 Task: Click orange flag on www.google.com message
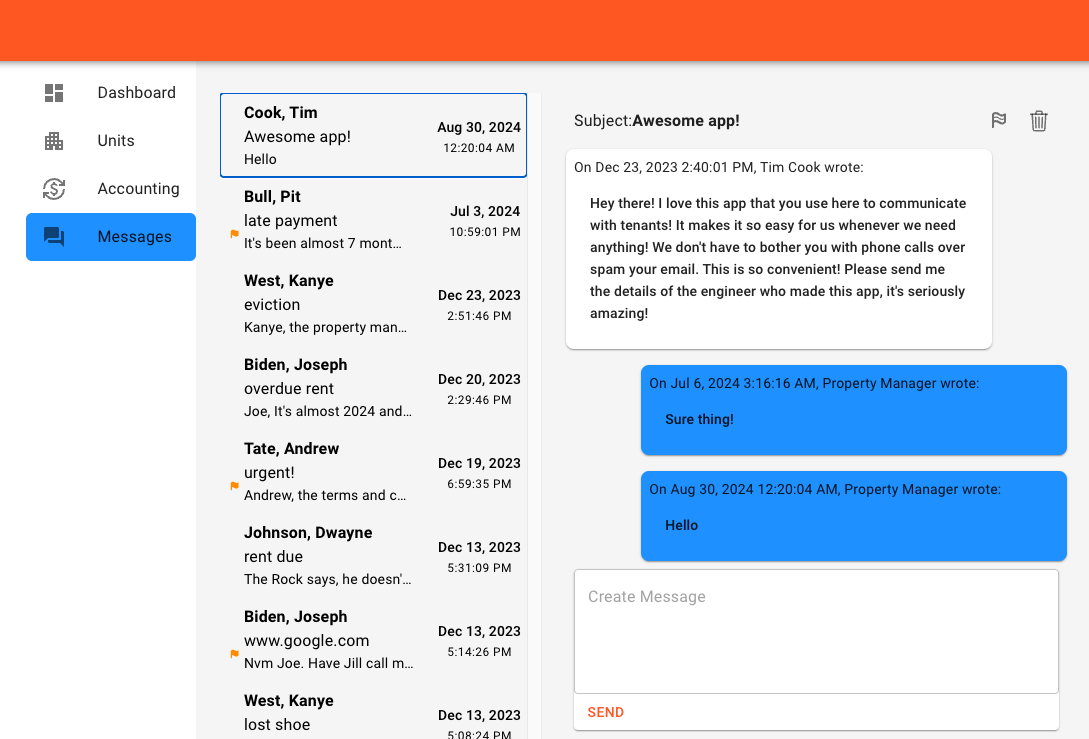tap(235, 654)
